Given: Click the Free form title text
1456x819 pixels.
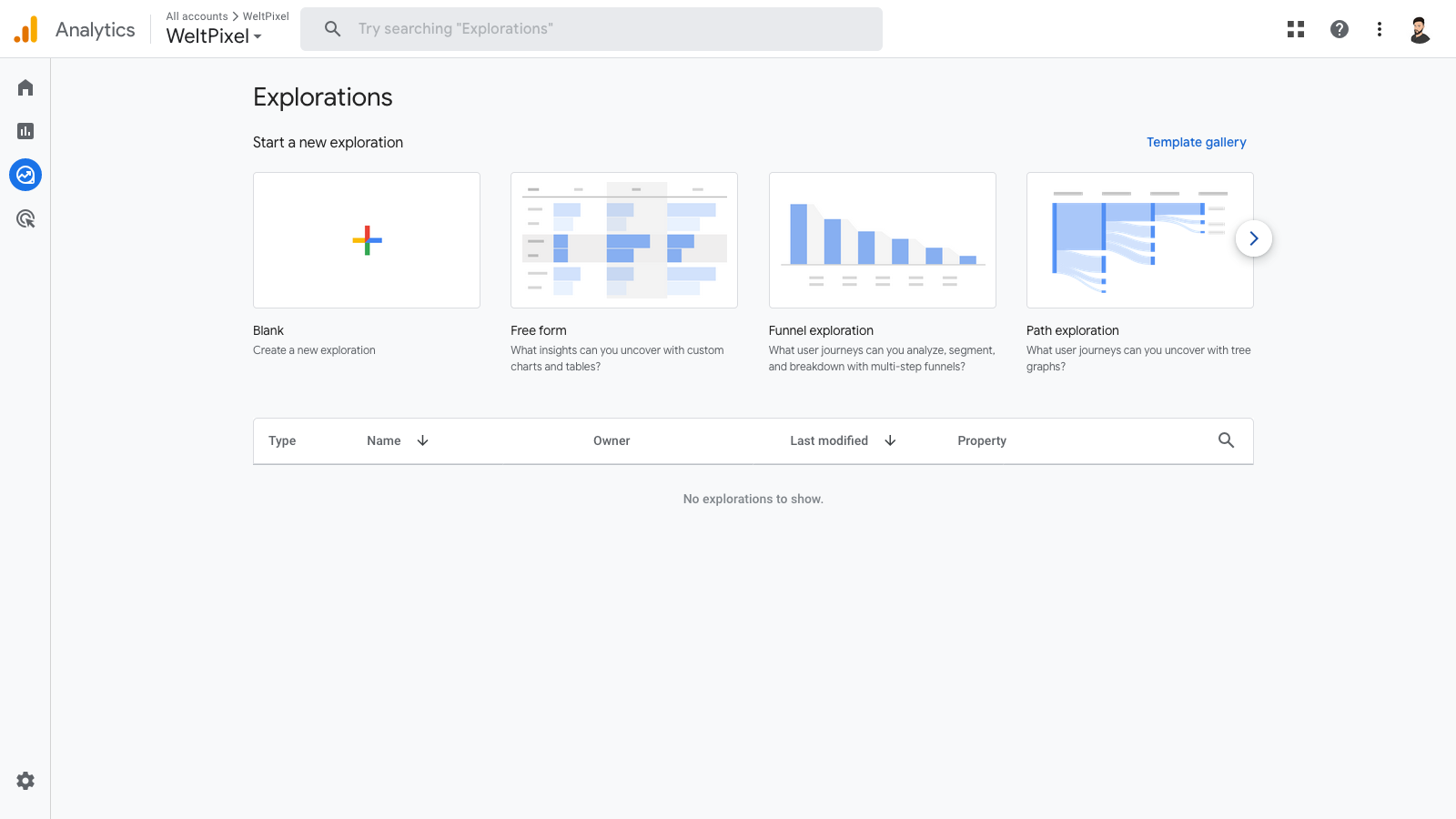Looking at the screenshot, I should 539,330.
